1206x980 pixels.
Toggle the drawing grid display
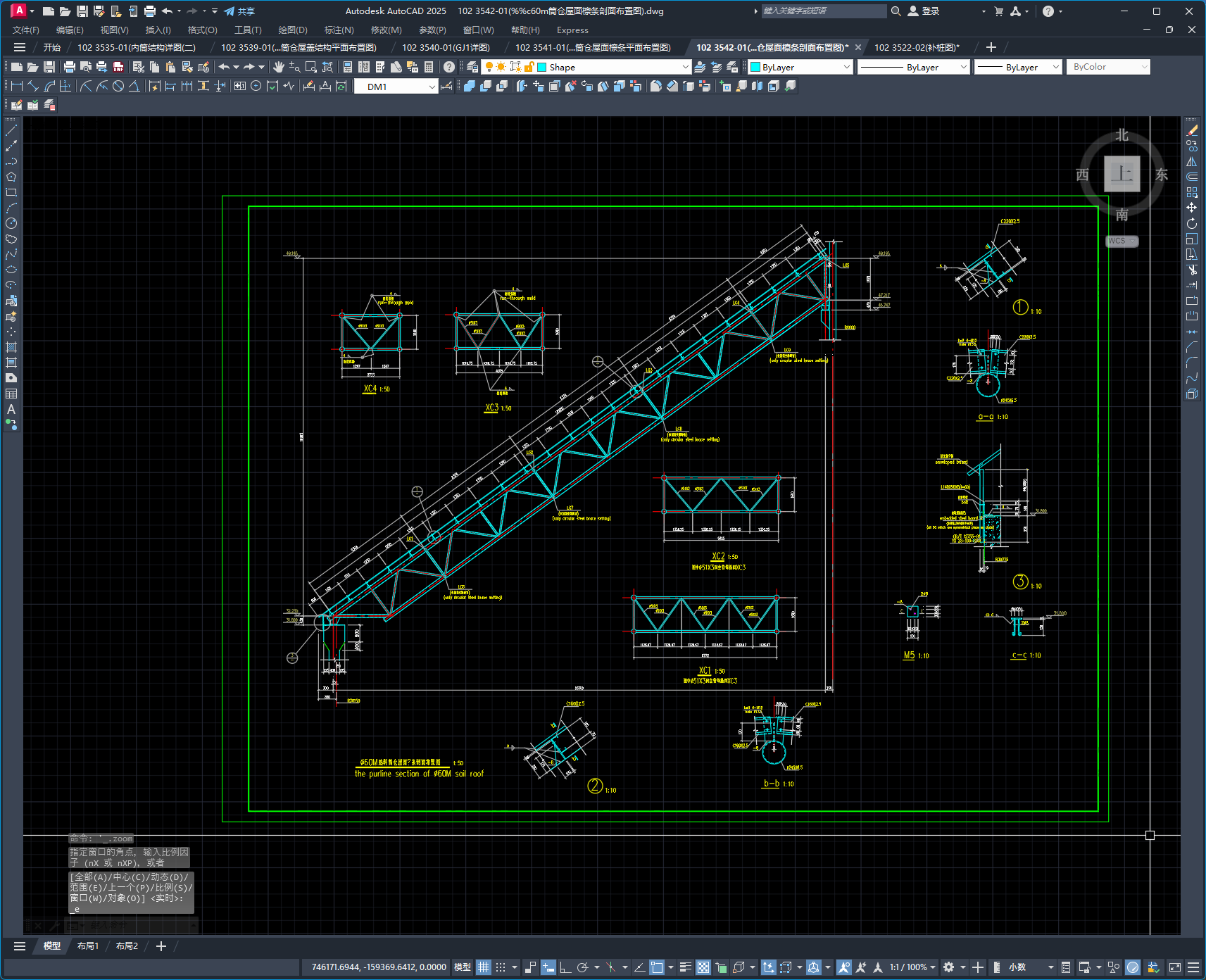[483, 967]
